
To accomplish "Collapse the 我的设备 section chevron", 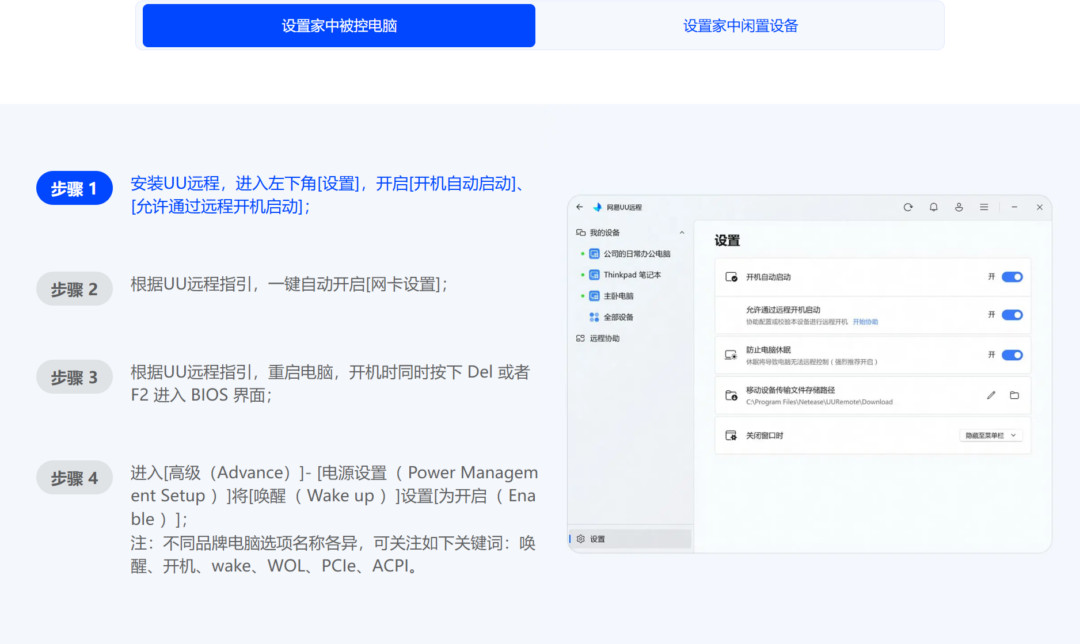I will point(682,233).
